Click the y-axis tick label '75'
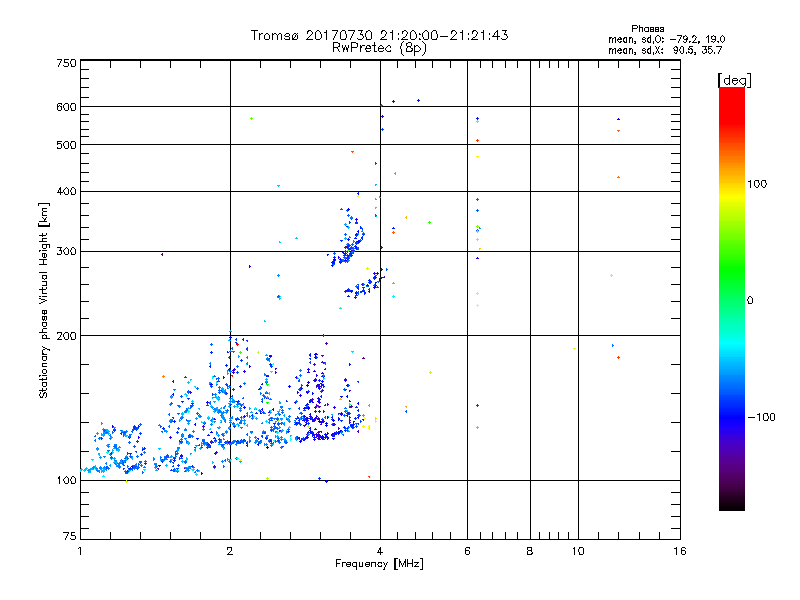The image size is (800, 600). [x=70, y=536]
